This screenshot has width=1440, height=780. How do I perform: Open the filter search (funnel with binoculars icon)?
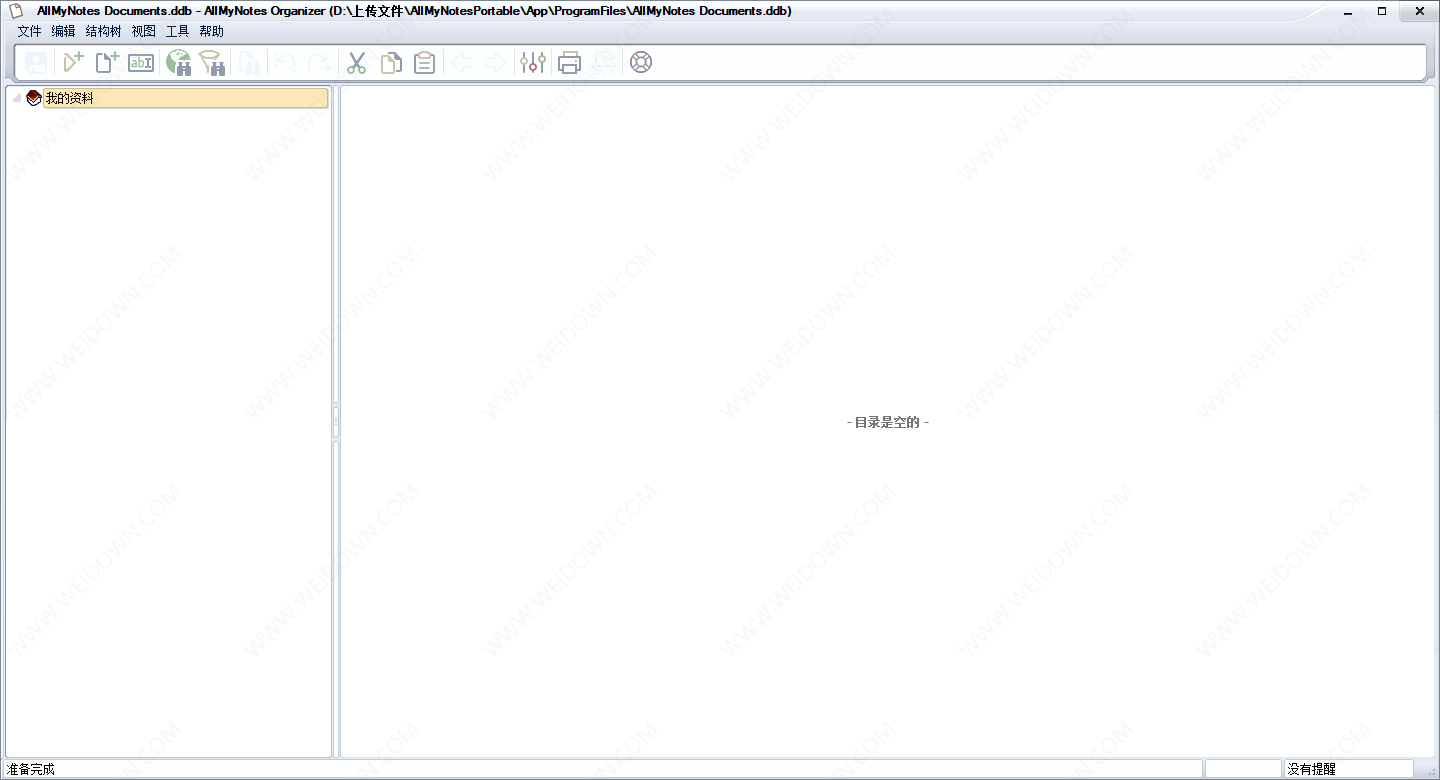coord(212,63)
